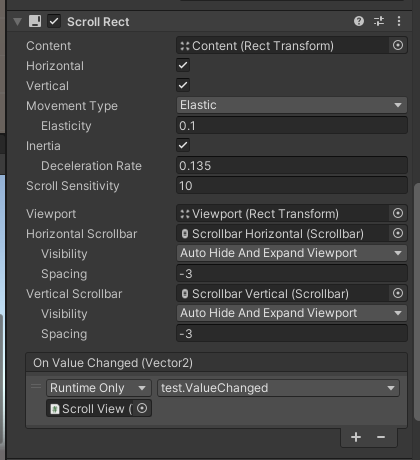This screenshot has width=420, height=460.
Task: Open Scroll Rect three-dot context menu
Action: (x=399, y=21)
